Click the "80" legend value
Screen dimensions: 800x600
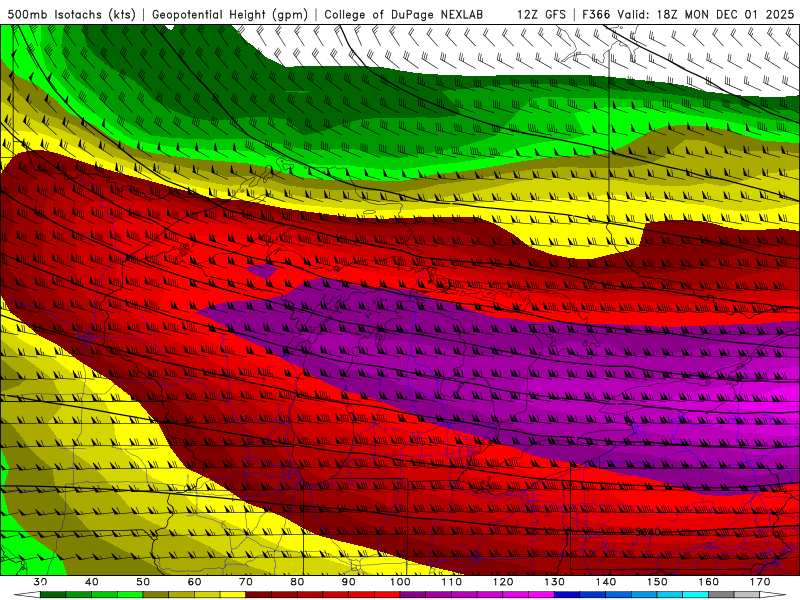tap(297, 582)
